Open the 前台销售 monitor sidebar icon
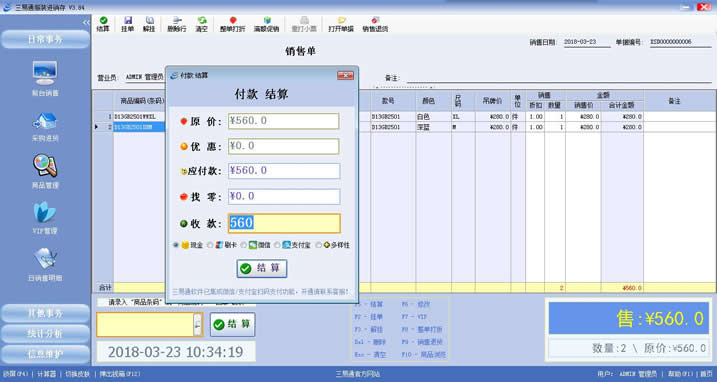Viewport: 717px width, 382px height. pyautogui.click(x=45, y=73)
